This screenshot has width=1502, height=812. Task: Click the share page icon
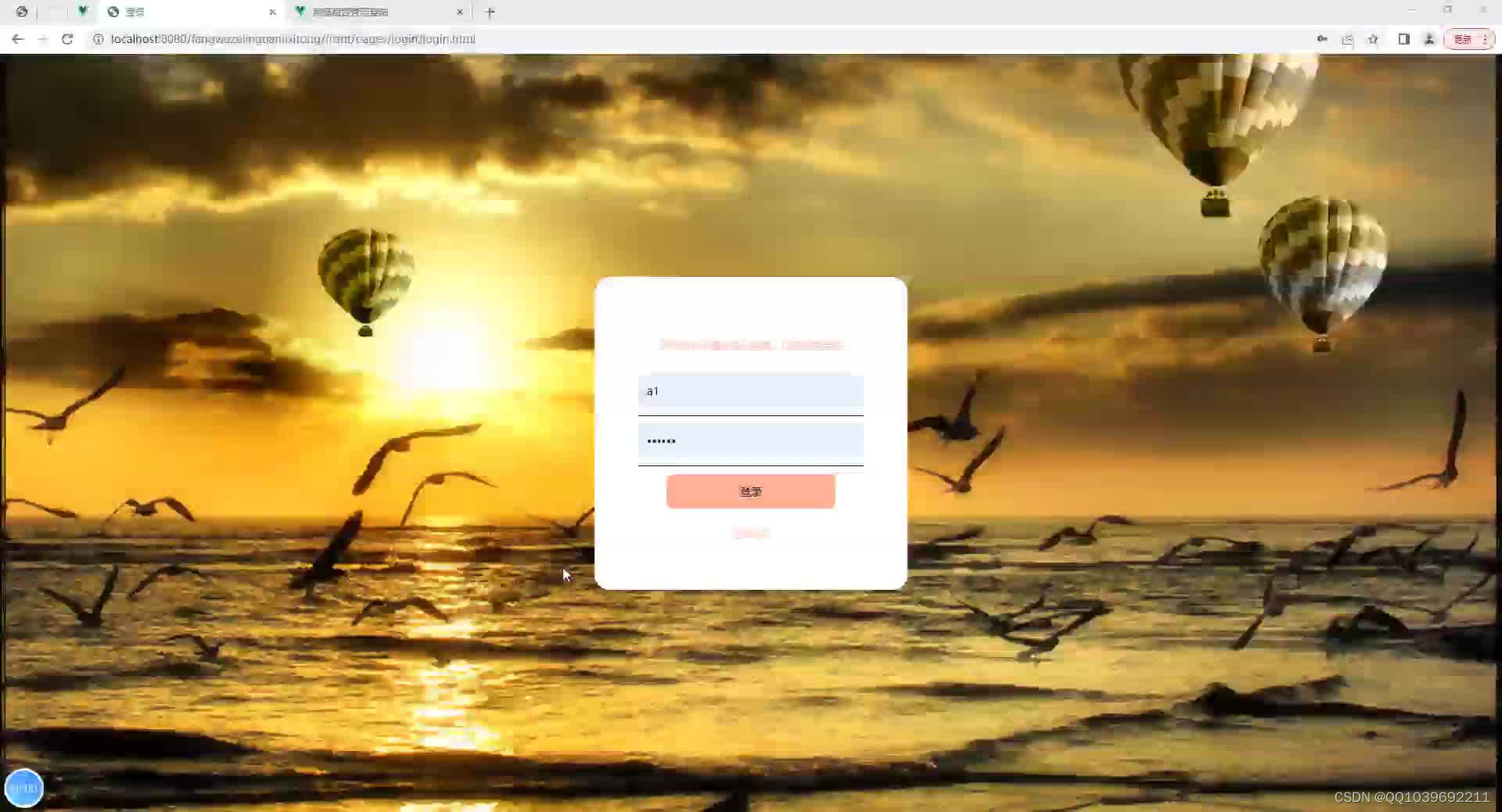click(1348, 39)
